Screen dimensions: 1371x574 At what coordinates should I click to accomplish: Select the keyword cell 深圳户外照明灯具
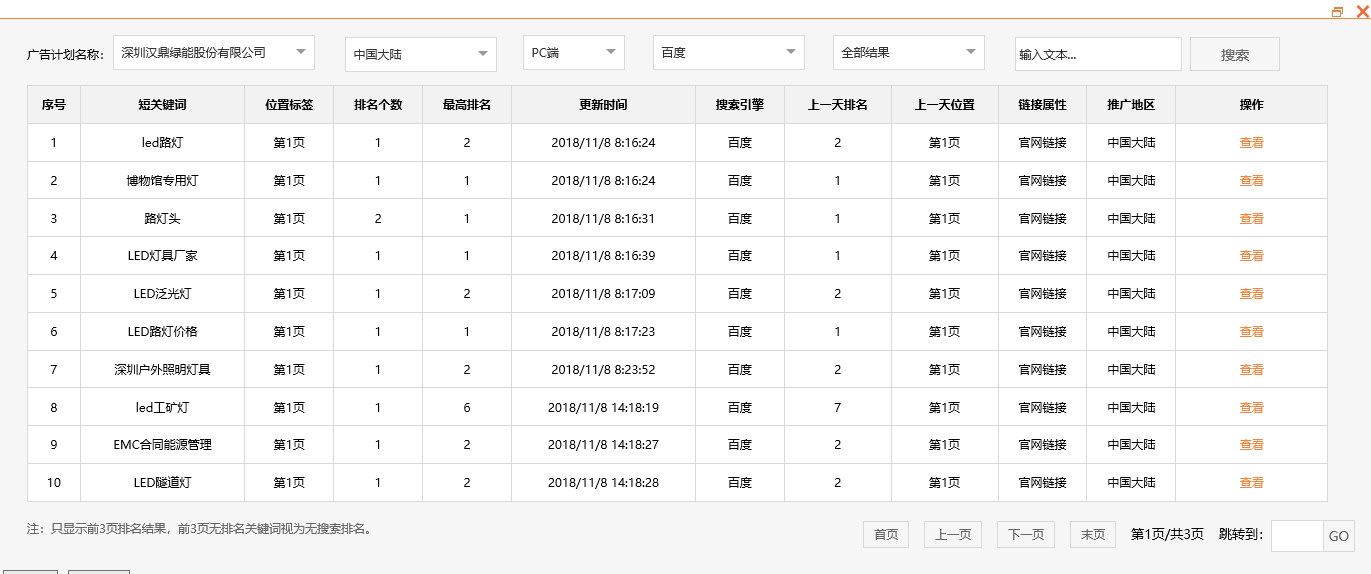[163, 370]
